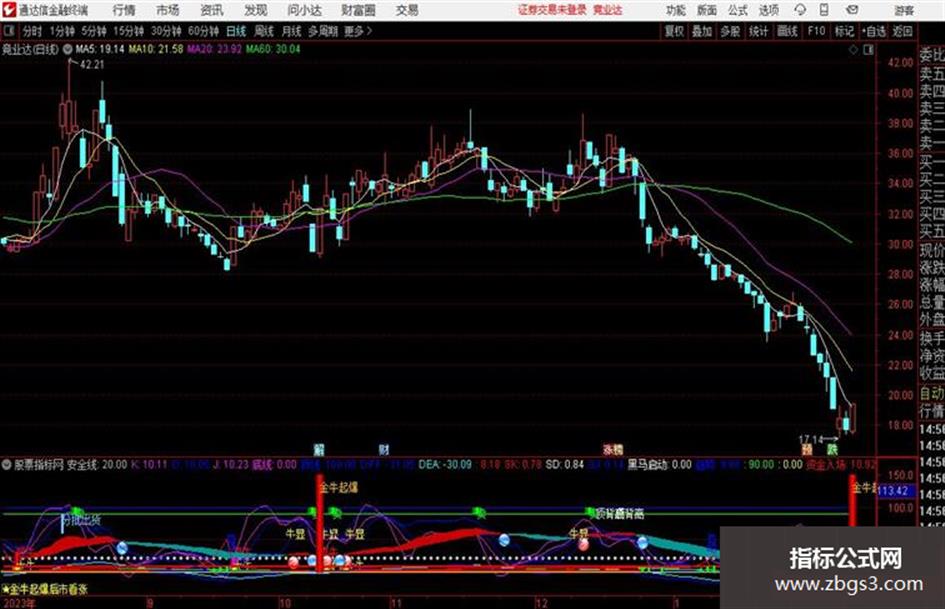Viewport: 945px width, 609px height.
Task: Click the mobile phone icon
Action: point(824,10)
